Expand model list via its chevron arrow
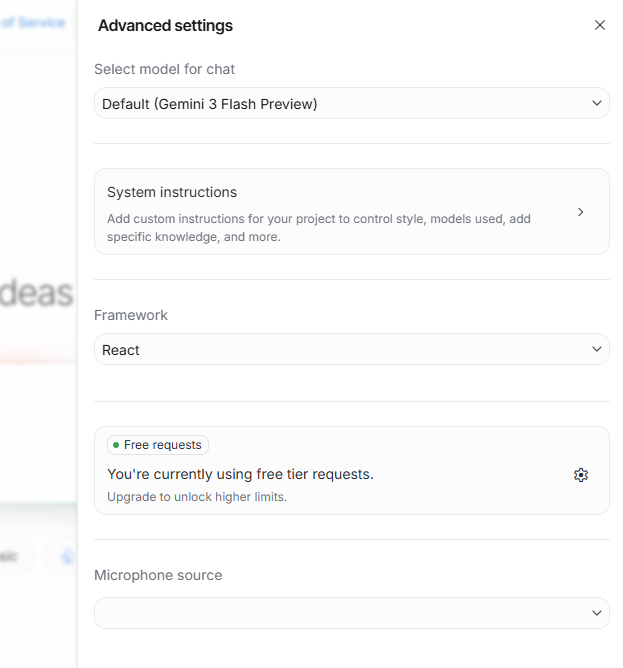This screenshot has width=623, height=668. [597, 103]
